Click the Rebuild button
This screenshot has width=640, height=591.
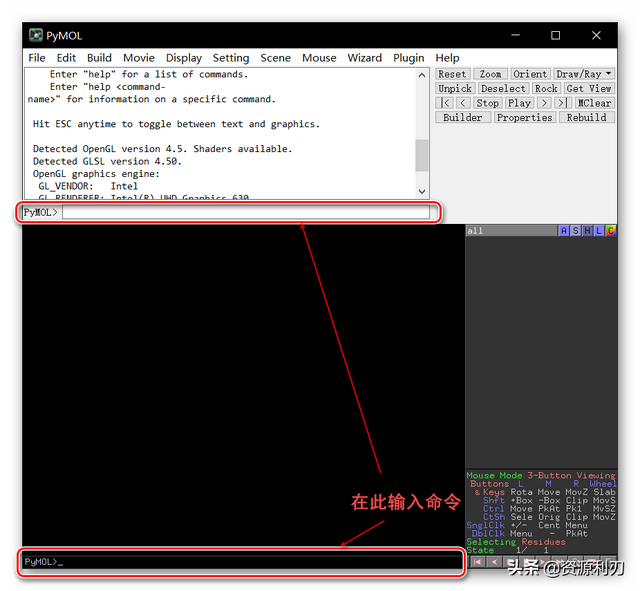586,118
